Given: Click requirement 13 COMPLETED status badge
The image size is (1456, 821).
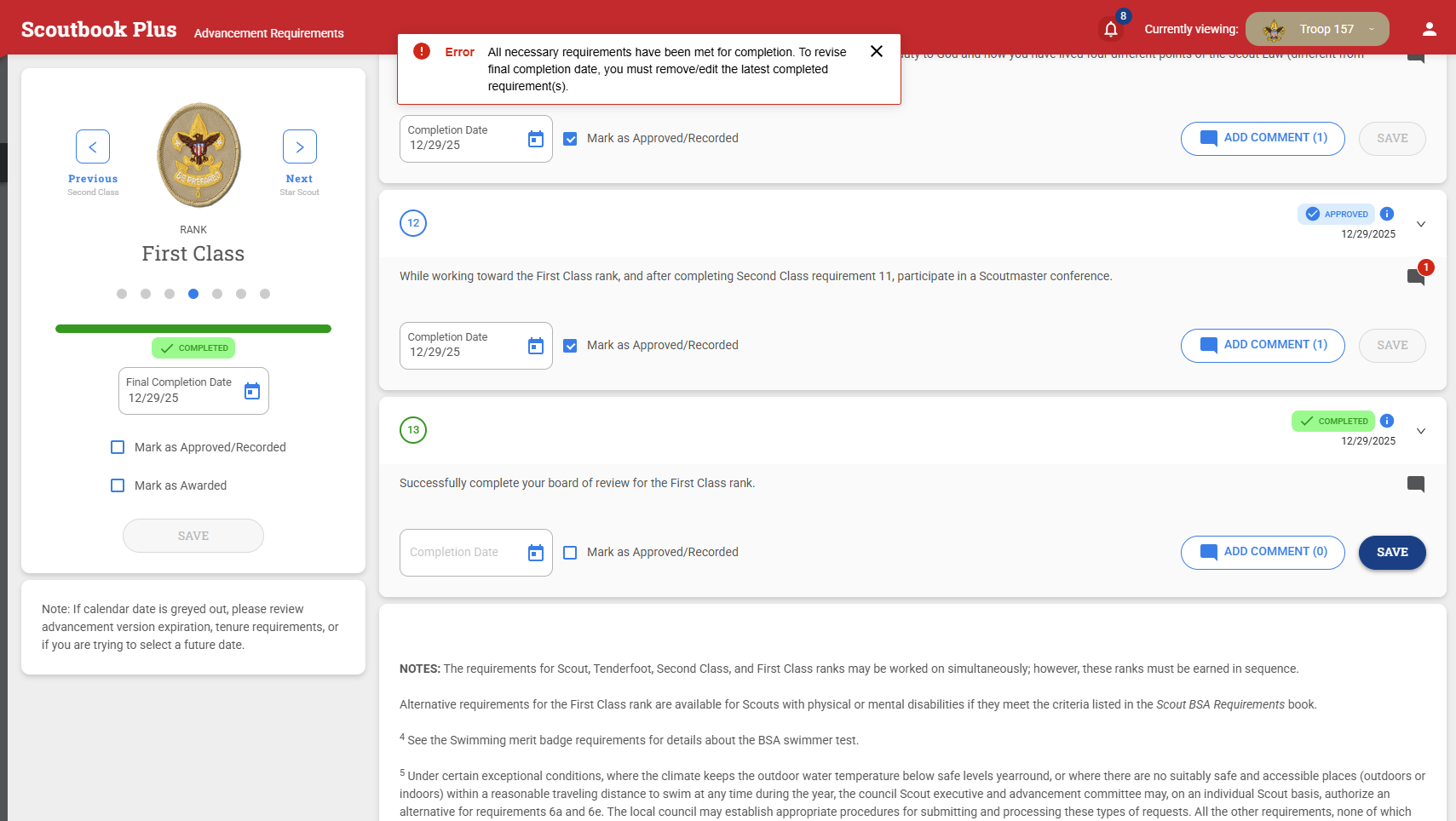Looking at the screenshot, I should tap(1333, 421).
